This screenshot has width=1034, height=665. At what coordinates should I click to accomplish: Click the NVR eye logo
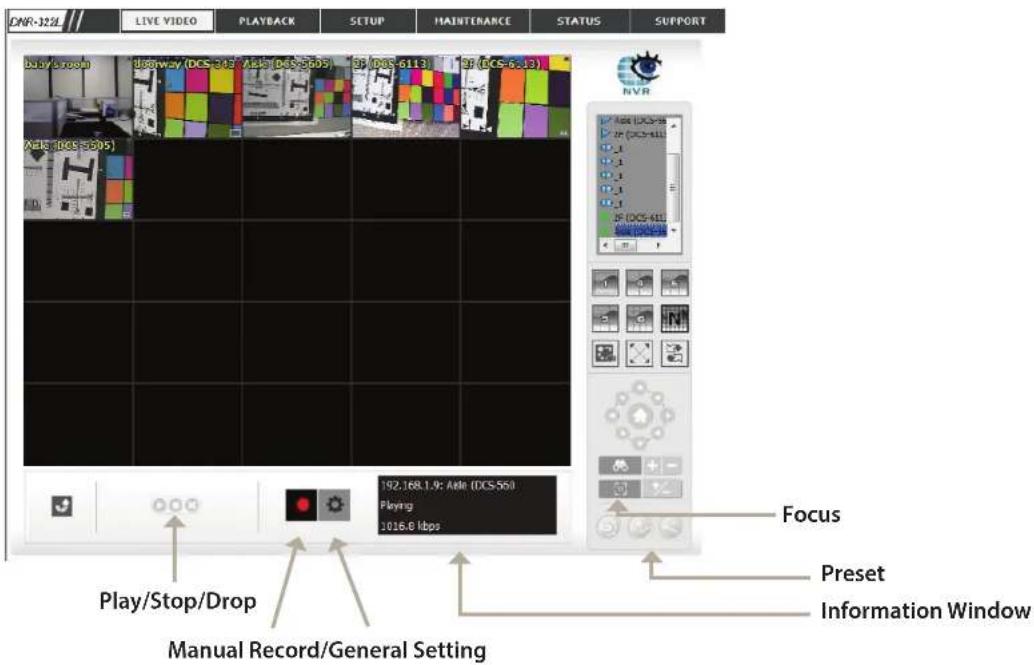coord(638,73)
